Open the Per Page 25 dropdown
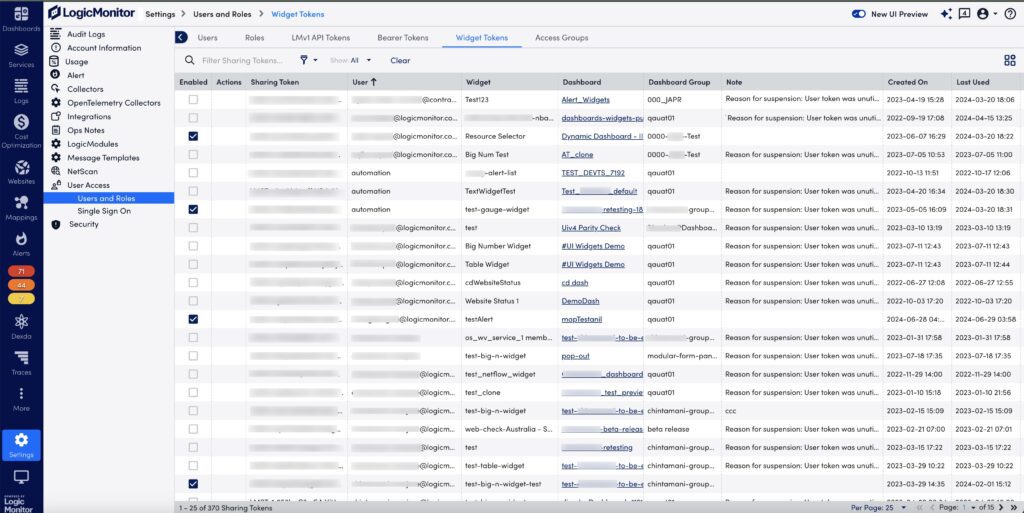This screenshot has width=1024, height=513. pos(878,507)
